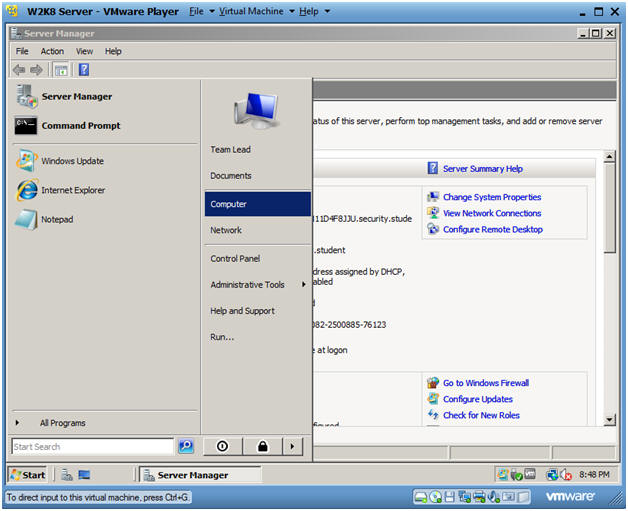Click the Start Search input box
The height and width of the screenshot is (511, 628).
coord(93,446)
